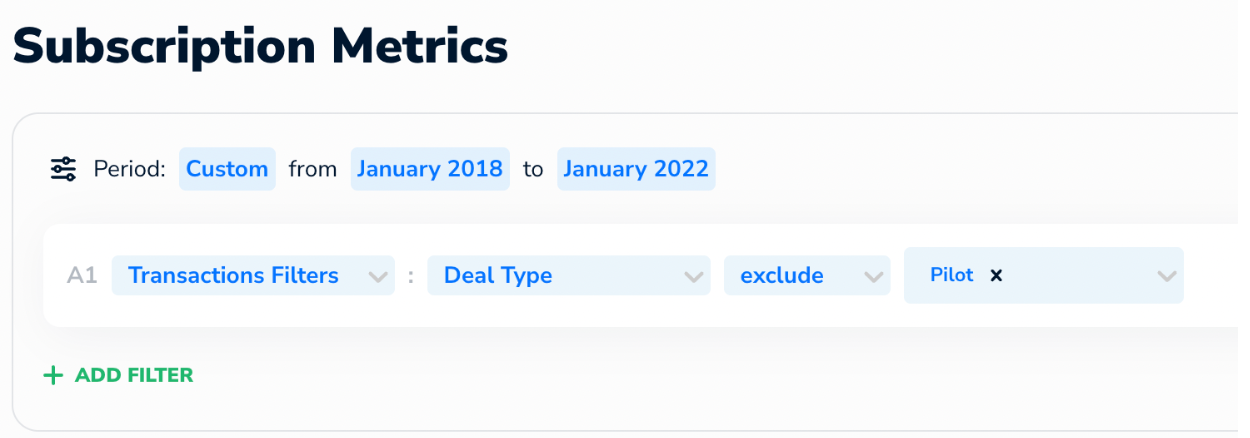Viewport: 1250px width, 438px height.
Task: Open the Transactions Filters dropdown
Action: (x=253, y=275)
